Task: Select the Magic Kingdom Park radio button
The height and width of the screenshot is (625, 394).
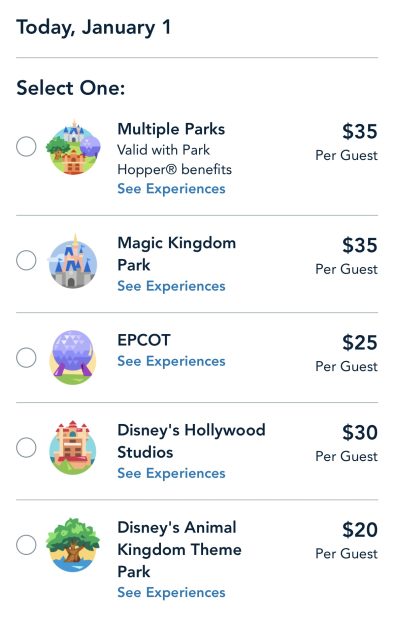Action: pyautogui.click(x=26, y=260)
